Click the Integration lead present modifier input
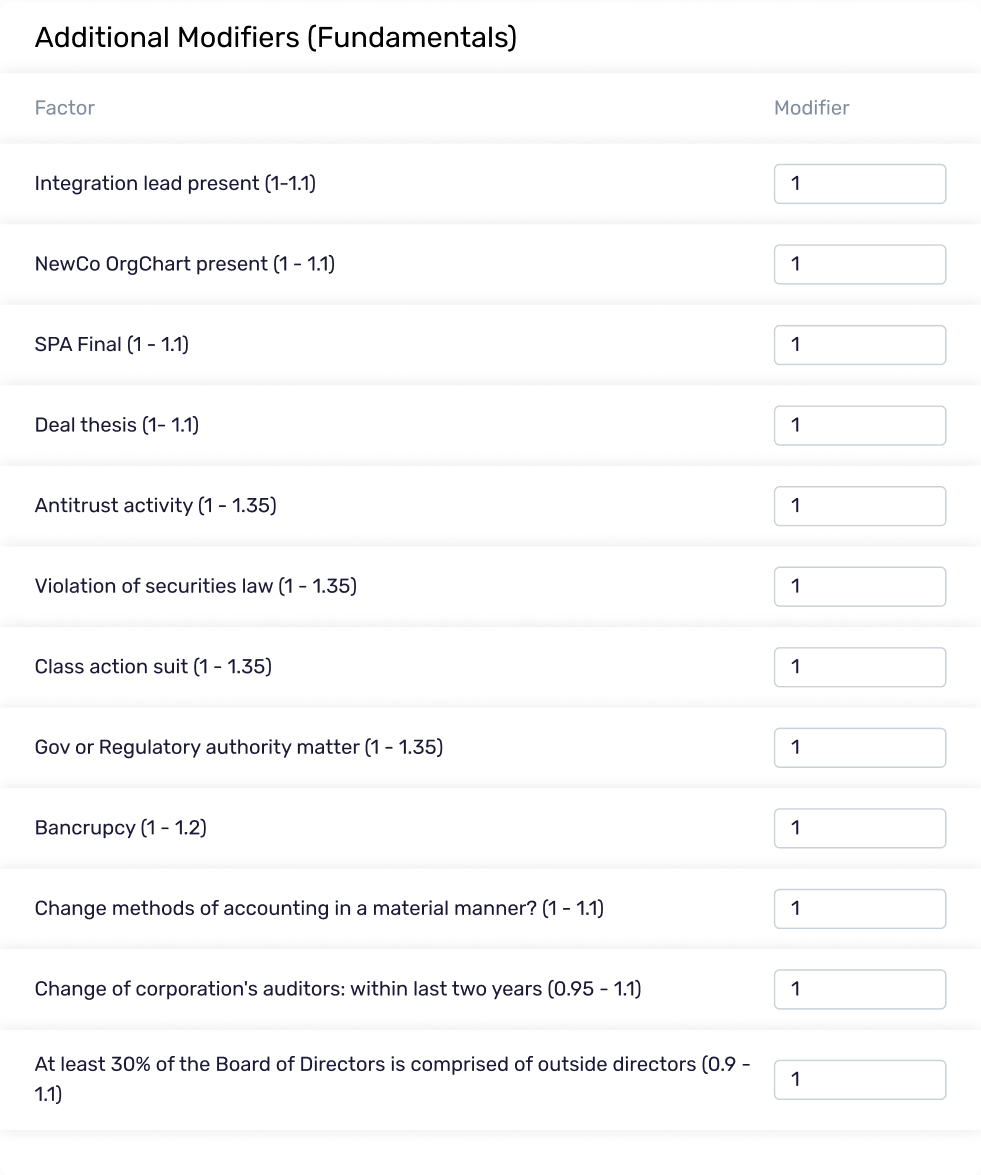This screenshot has width=981, height=1175. tap(859, 184)
